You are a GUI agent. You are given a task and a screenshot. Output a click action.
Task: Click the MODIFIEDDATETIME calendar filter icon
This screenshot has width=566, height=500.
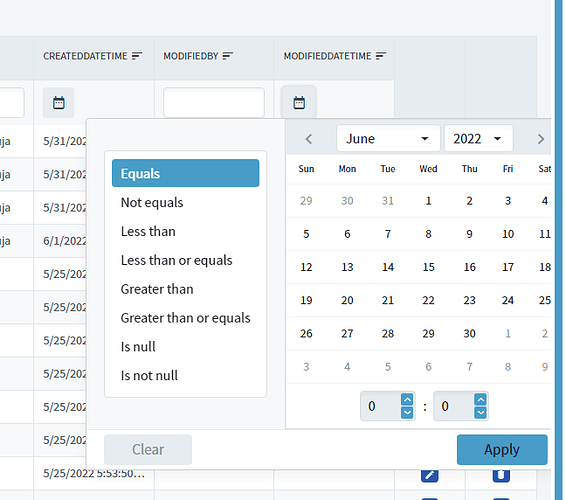(299, 103)
